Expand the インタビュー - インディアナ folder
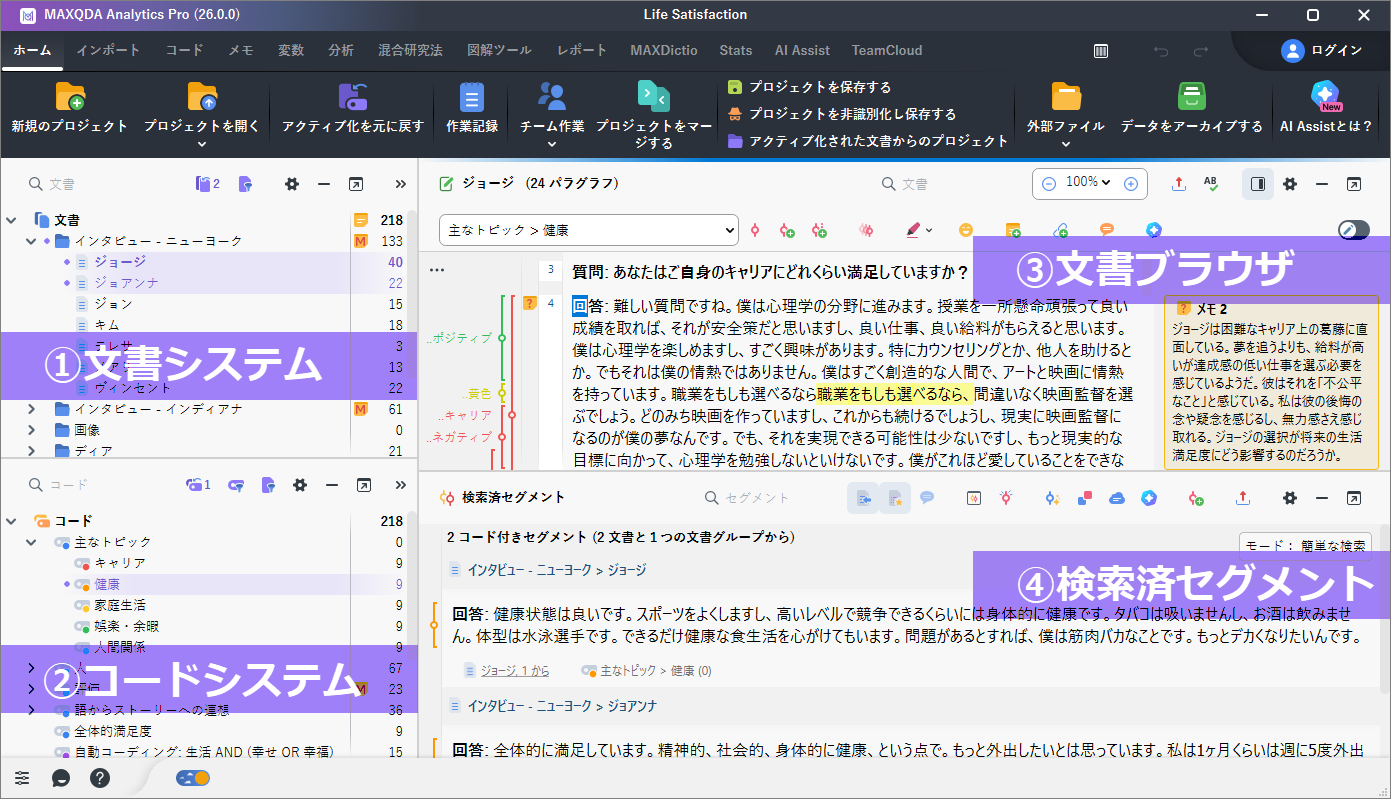1391x799 pixels. [x=31, y=409]
